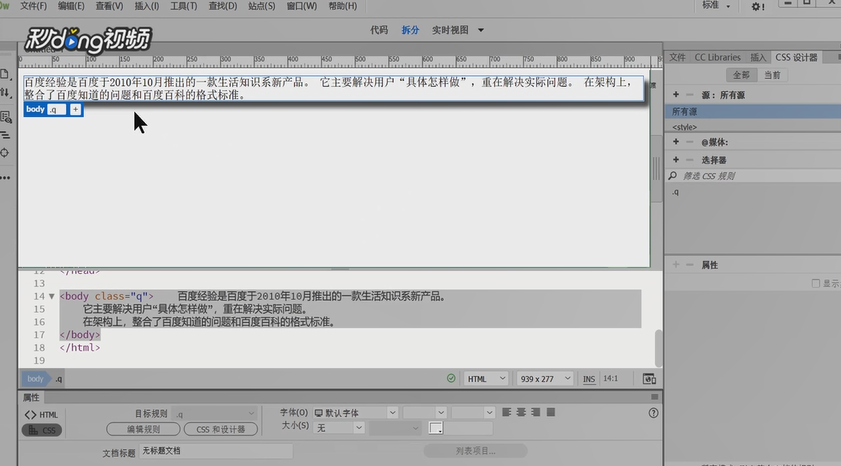Add a CSS source with plus icon
Screen dimensions: 841x466
pyautogui.click(x=676, y=94)
